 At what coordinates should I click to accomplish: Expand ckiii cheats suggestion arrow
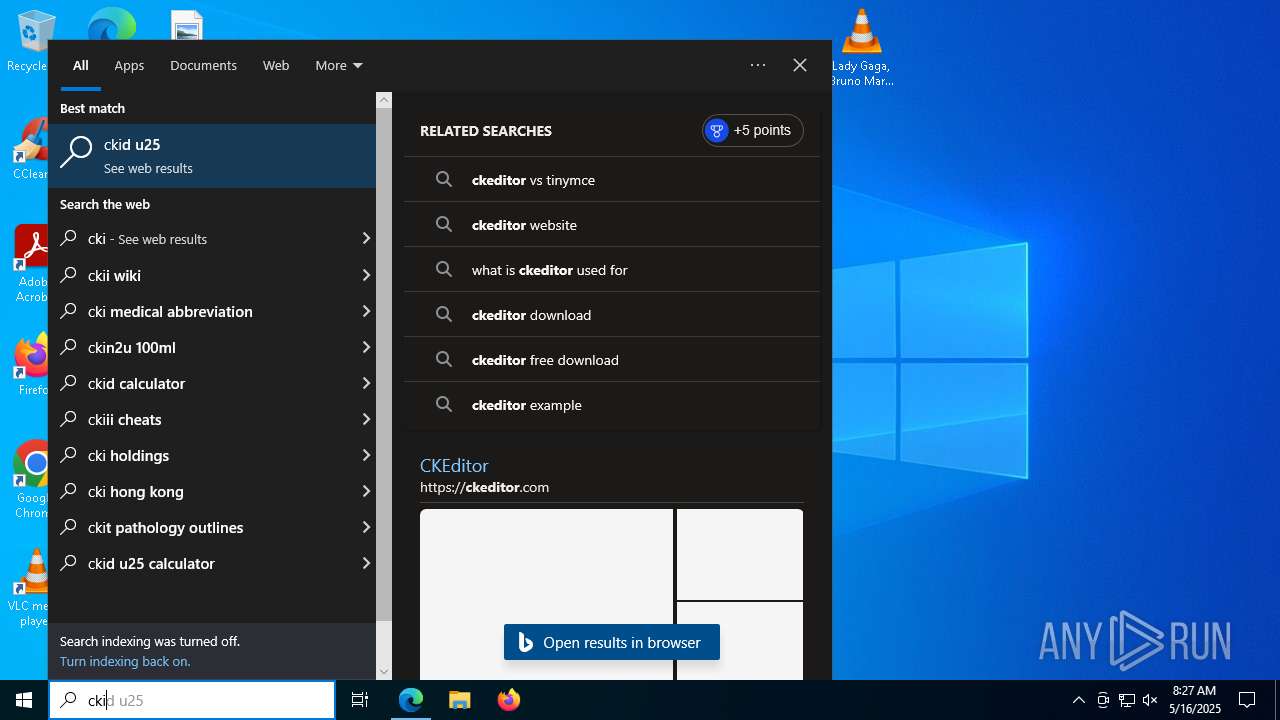(x=365, y=419)
